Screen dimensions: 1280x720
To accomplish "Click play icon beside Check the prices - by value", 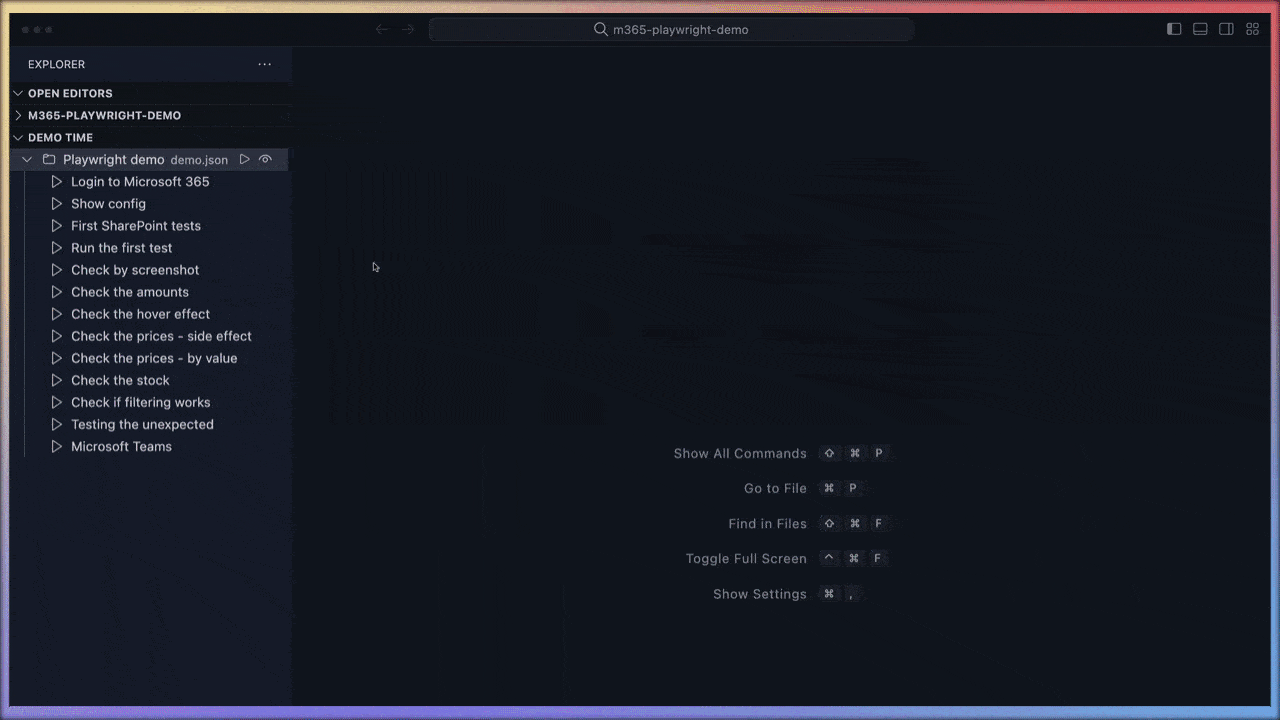I will click(x=57, y=358).
